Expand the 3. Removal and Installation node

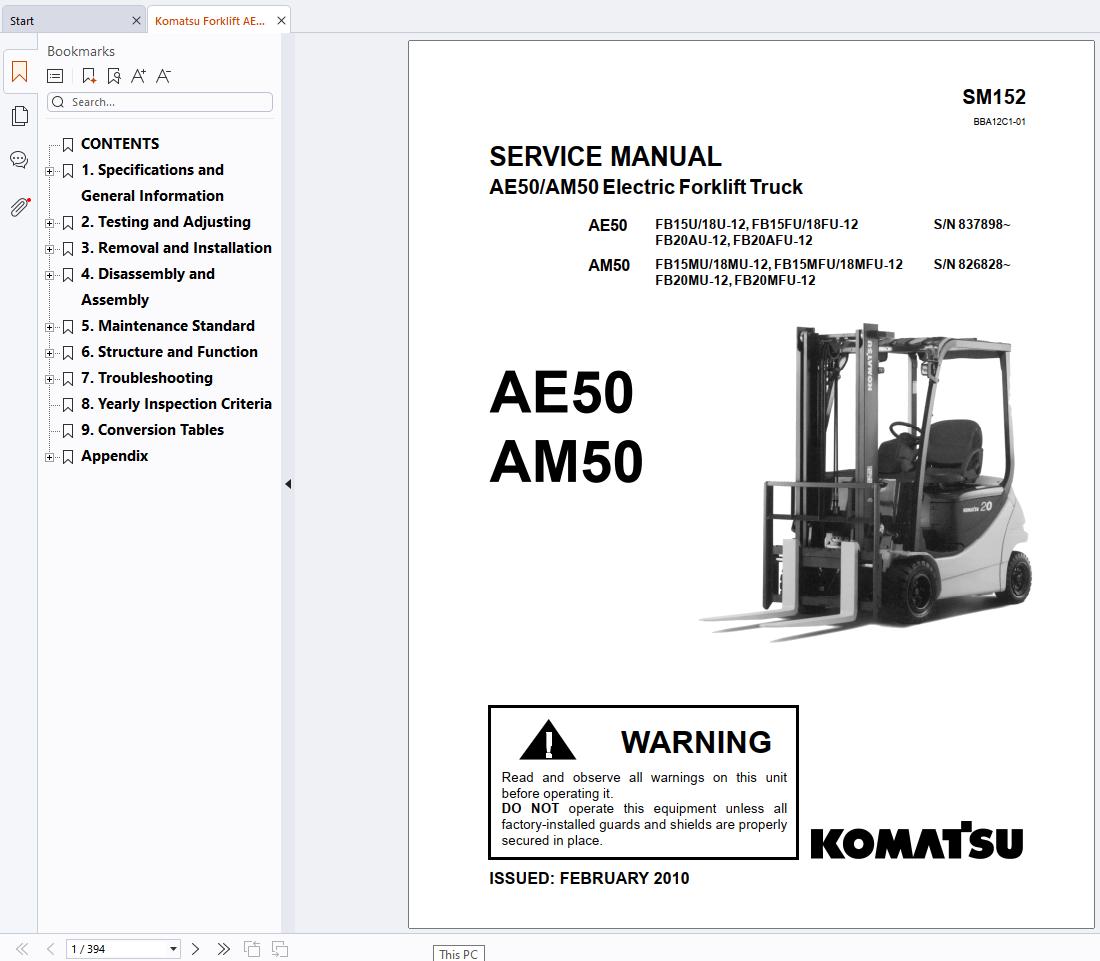coord(49,249)
